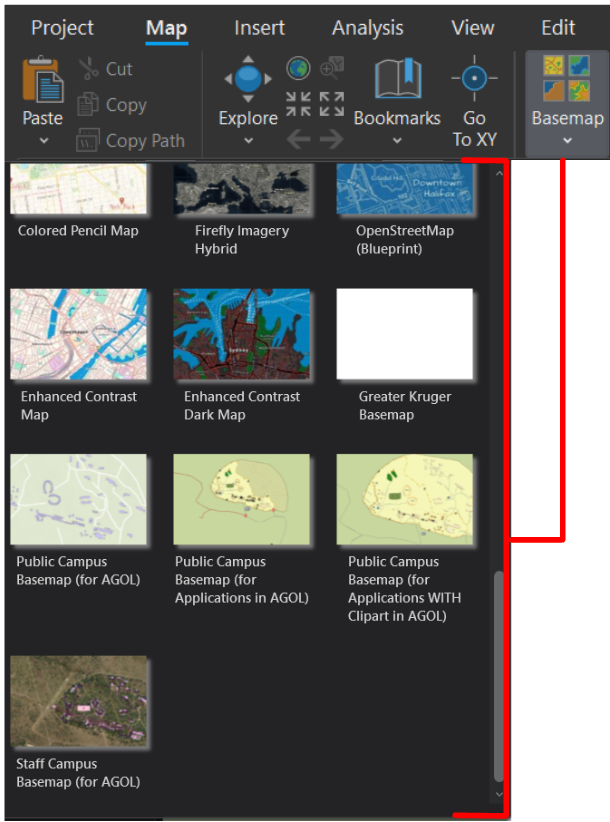This screenshot has height=822, width=610.
Task: Expand the Bookmarks dropdown arrow
Action: (x=397, y=140)
